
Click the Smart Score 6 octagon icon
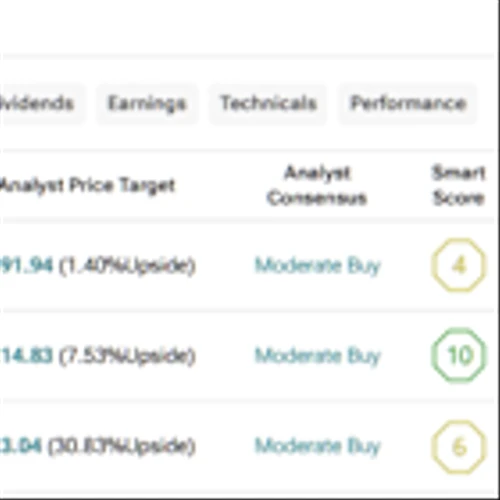coord(459,447)
